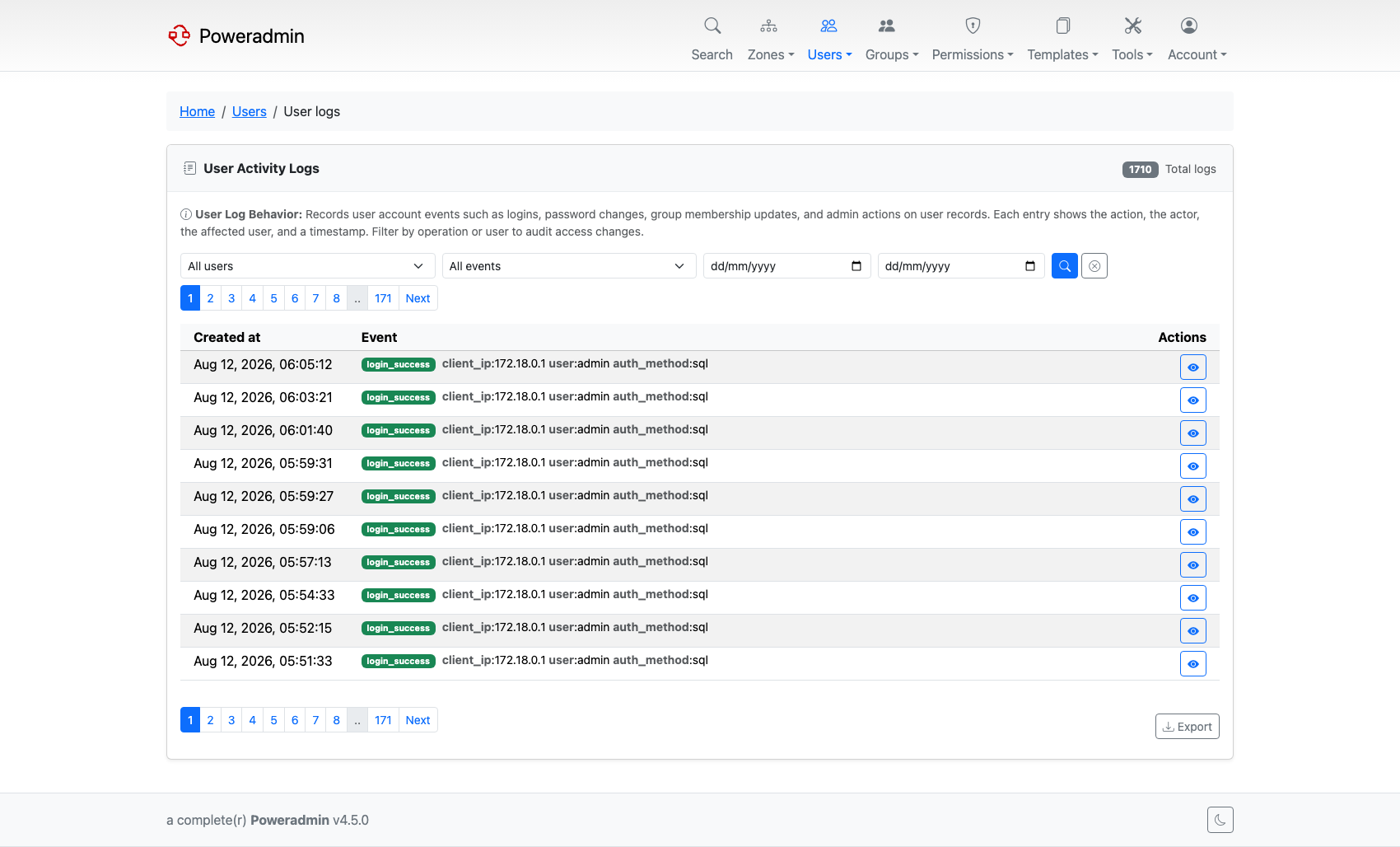Go to page 4 in top pagination

(x=253, y=298)
